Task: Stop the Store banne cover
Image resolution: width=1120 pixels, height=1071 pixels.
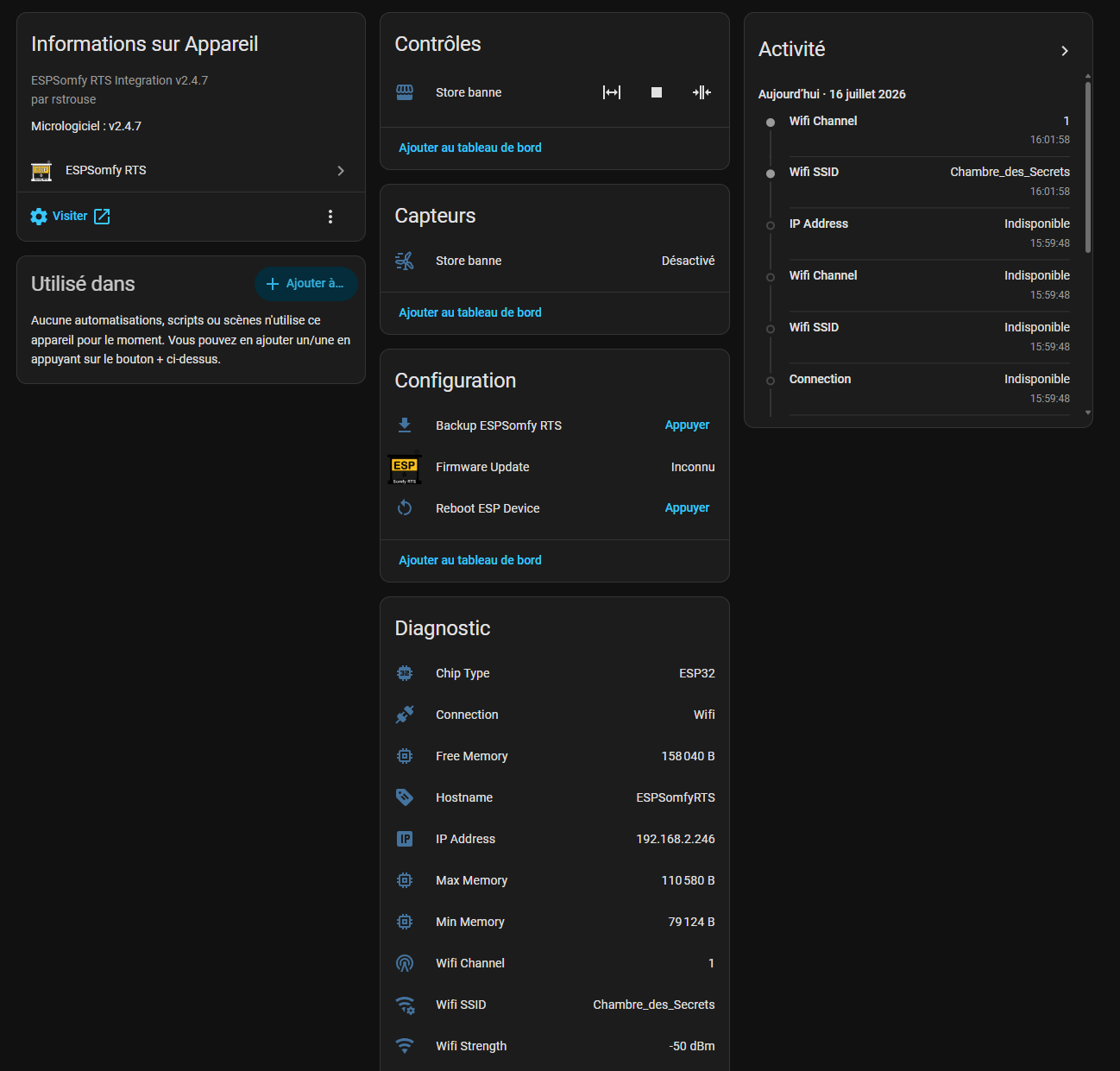Action: [657, 92]
